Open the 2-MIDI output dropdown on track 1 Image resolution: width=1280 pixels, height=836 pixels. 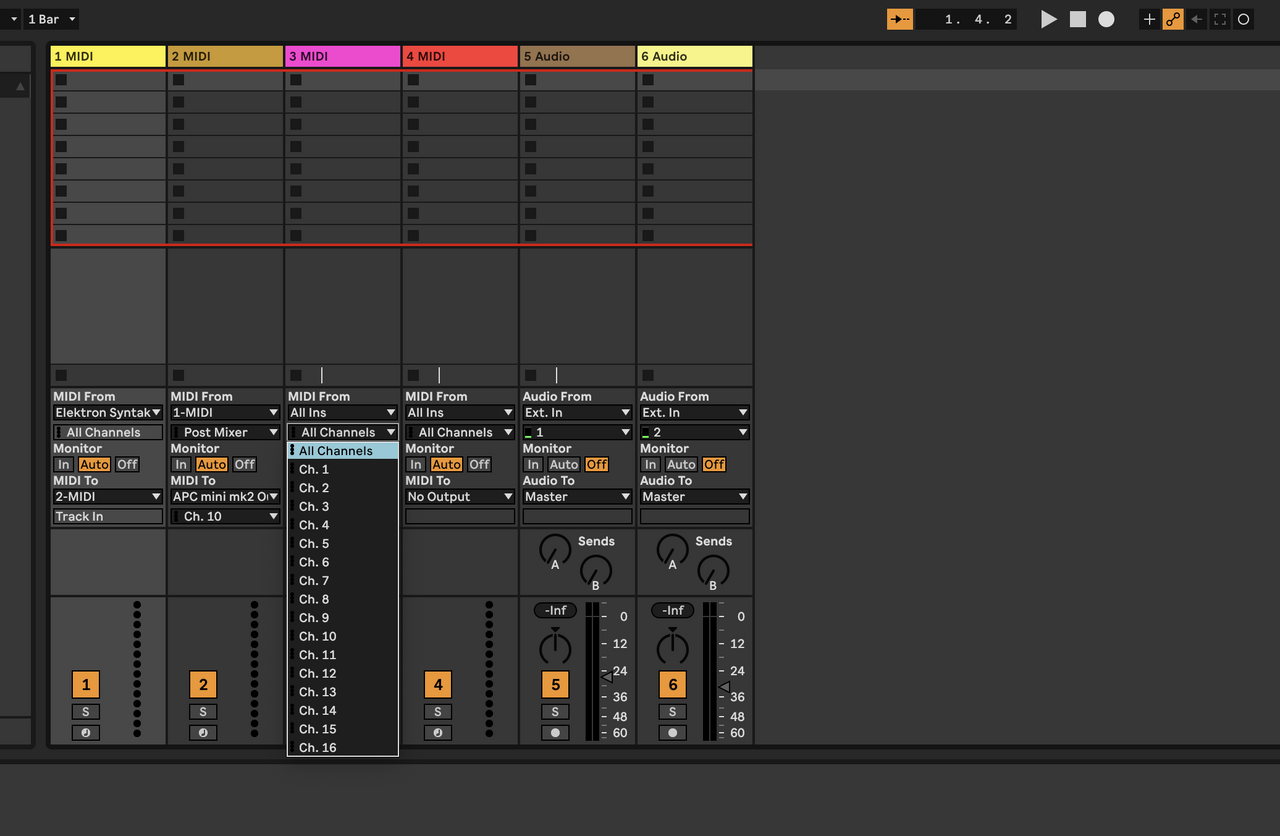108,496
